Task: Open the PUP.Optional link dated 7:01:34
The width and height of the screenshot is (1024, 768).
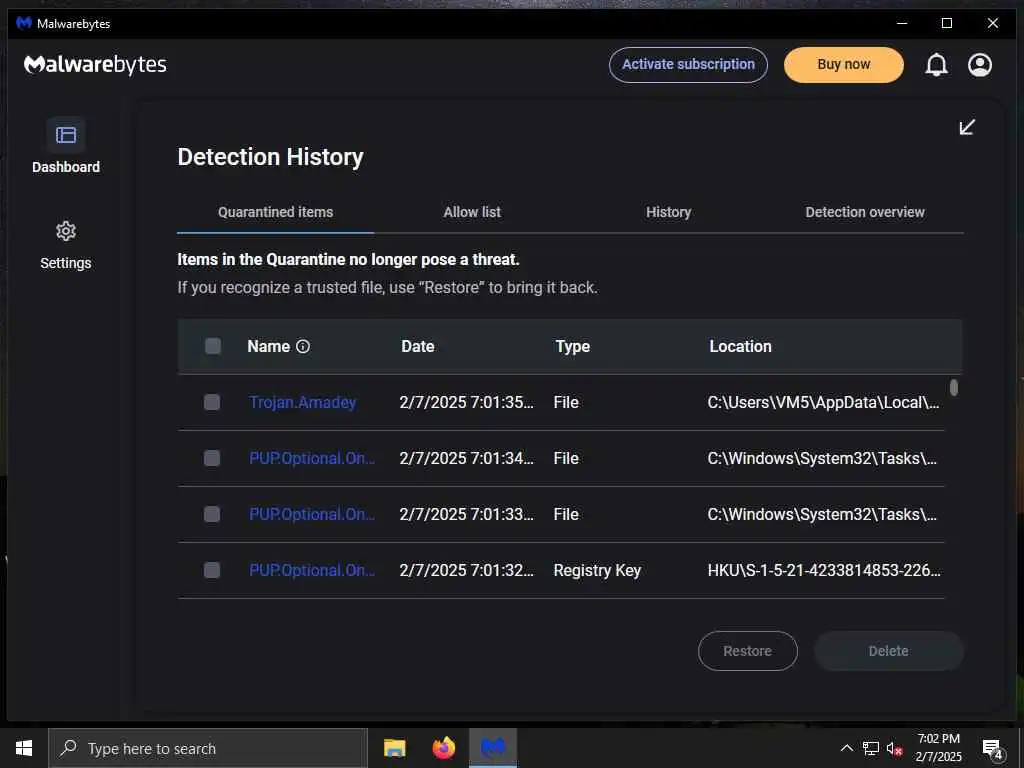Action: tap(312, 458)
